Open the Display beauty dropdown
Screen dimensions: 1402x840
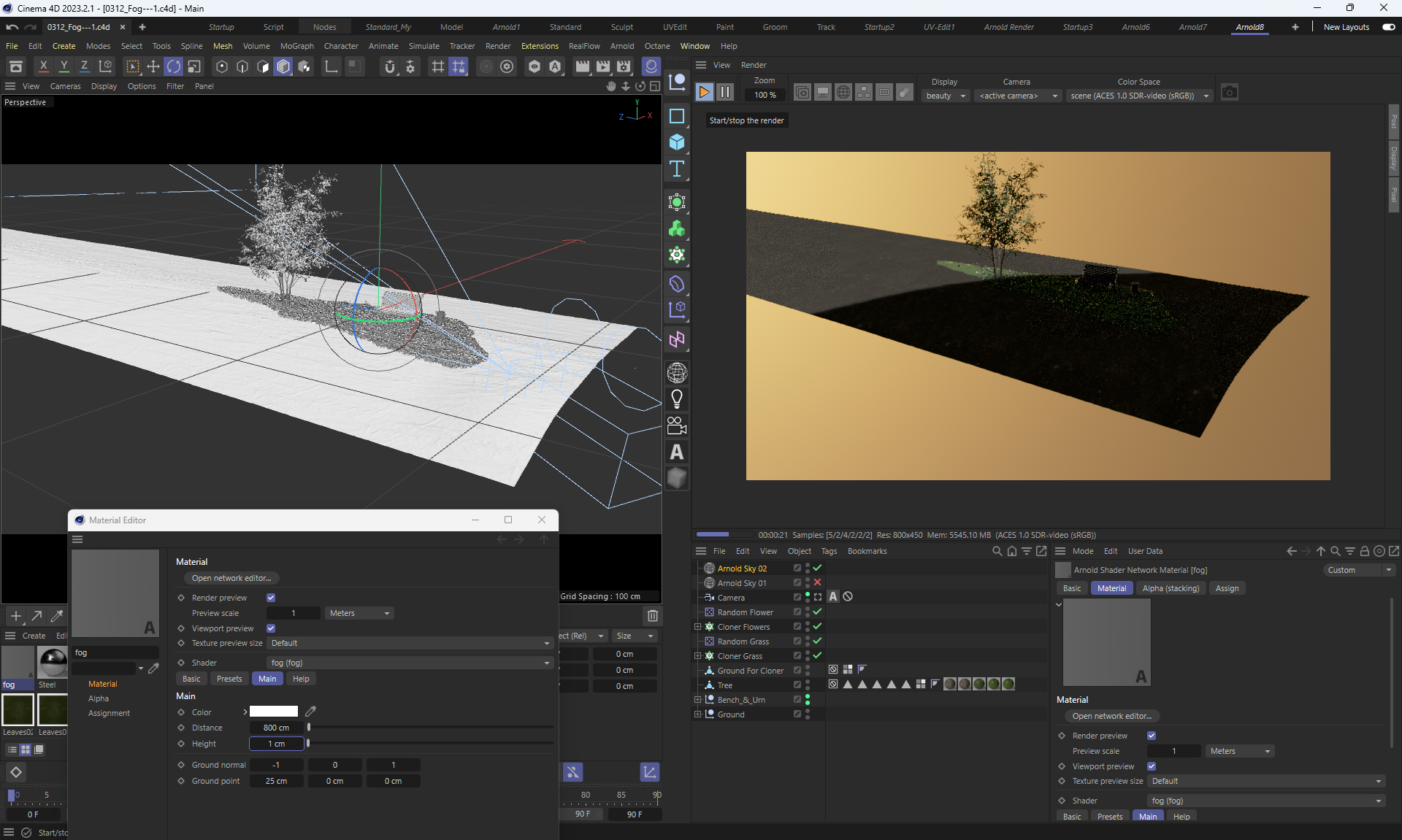[946, 96]
